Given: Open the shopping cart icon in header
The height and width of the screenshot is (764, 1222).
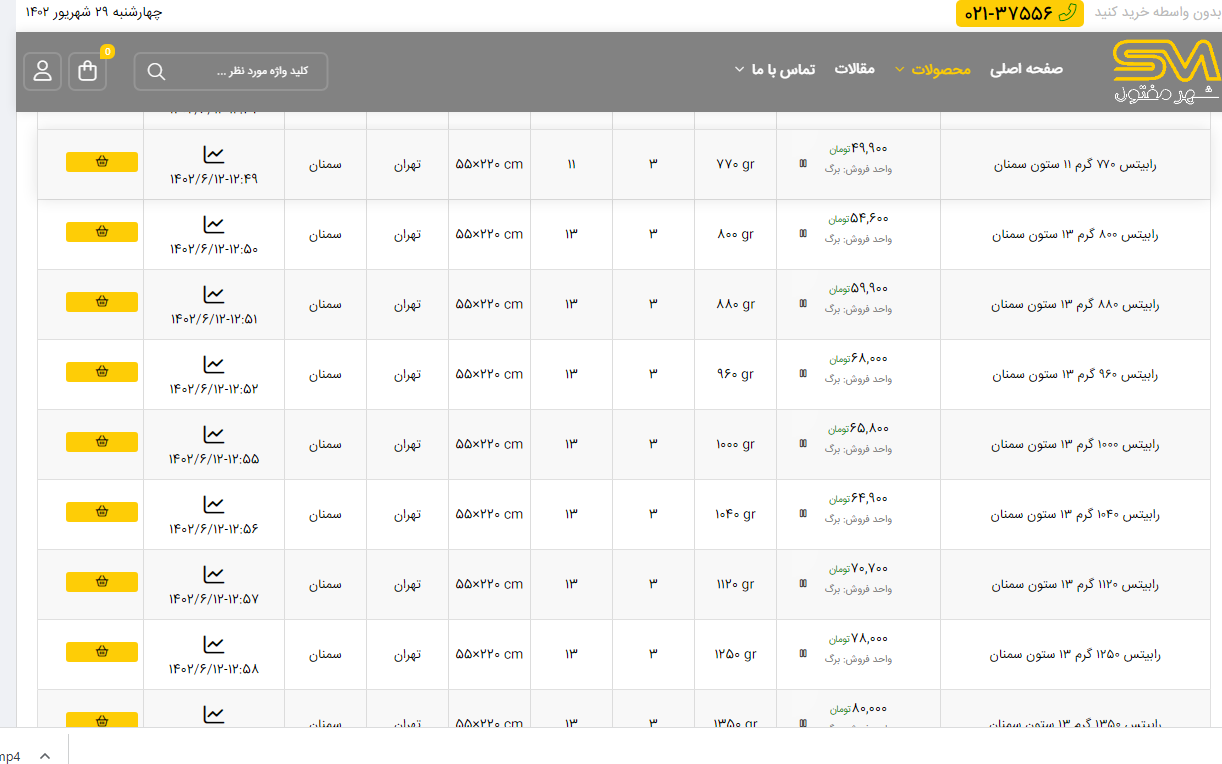Looking at the screenshot, I should point(88,71).
